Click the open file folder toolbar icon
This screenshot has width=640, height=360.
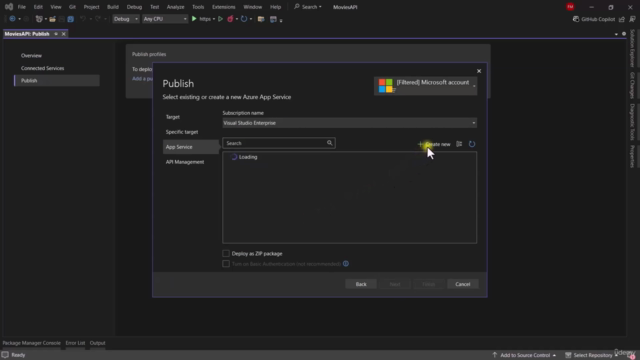click(x=52, y=19)
